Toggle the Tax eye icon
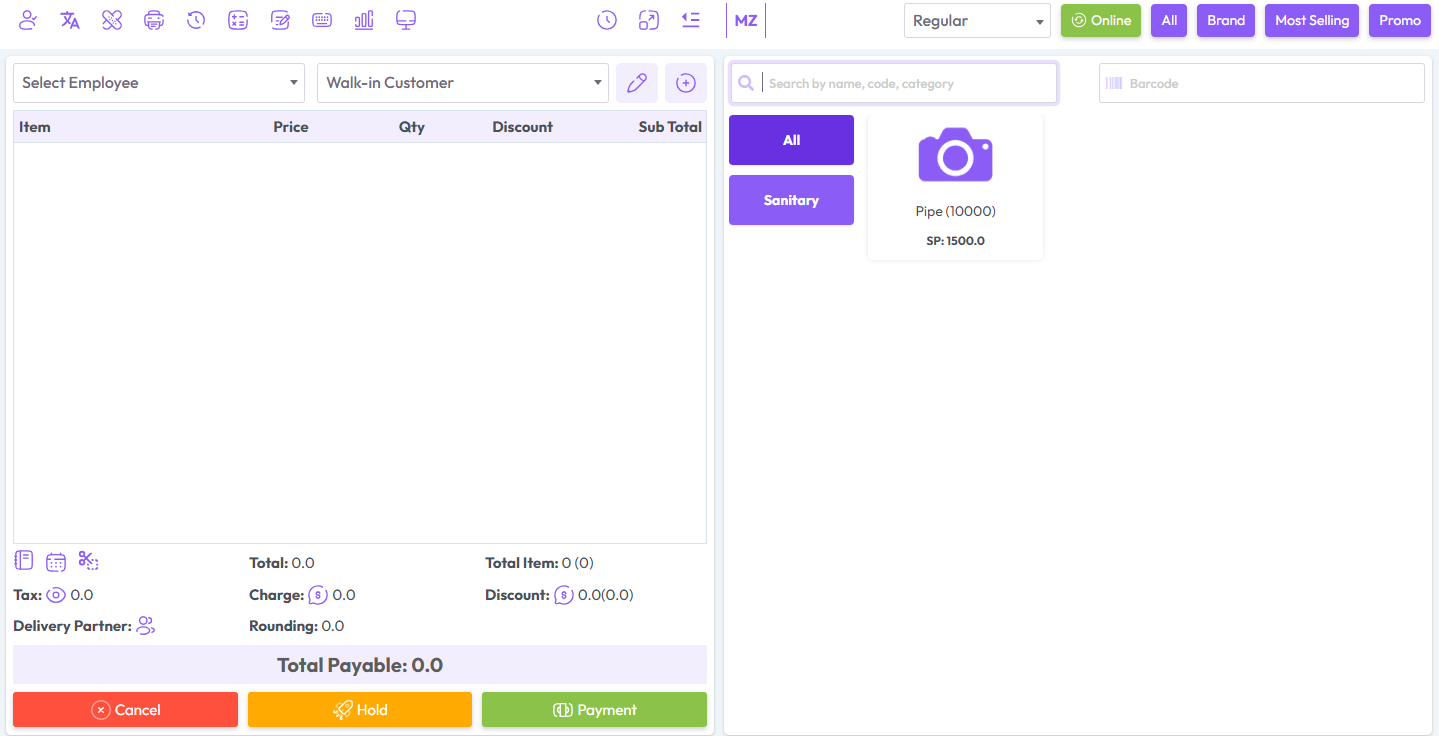 [x=56, y=595]
